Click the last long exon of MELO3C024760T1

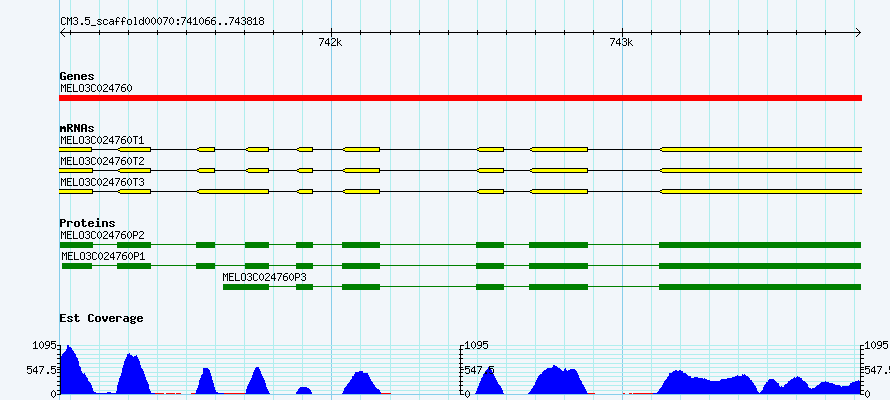[761, 149]
